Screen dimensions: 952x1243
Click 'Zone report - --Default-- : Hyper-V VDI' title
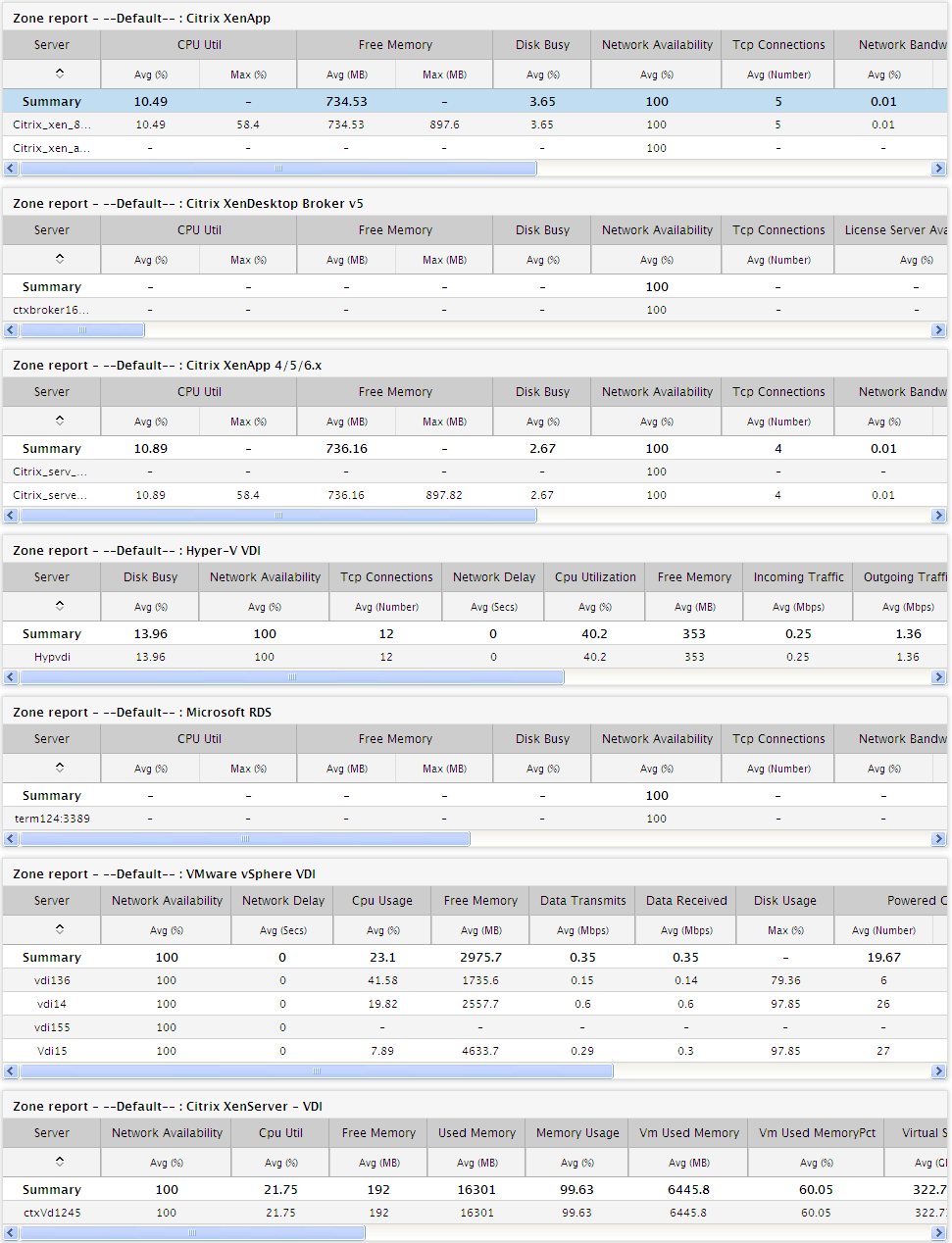[137, 551]
